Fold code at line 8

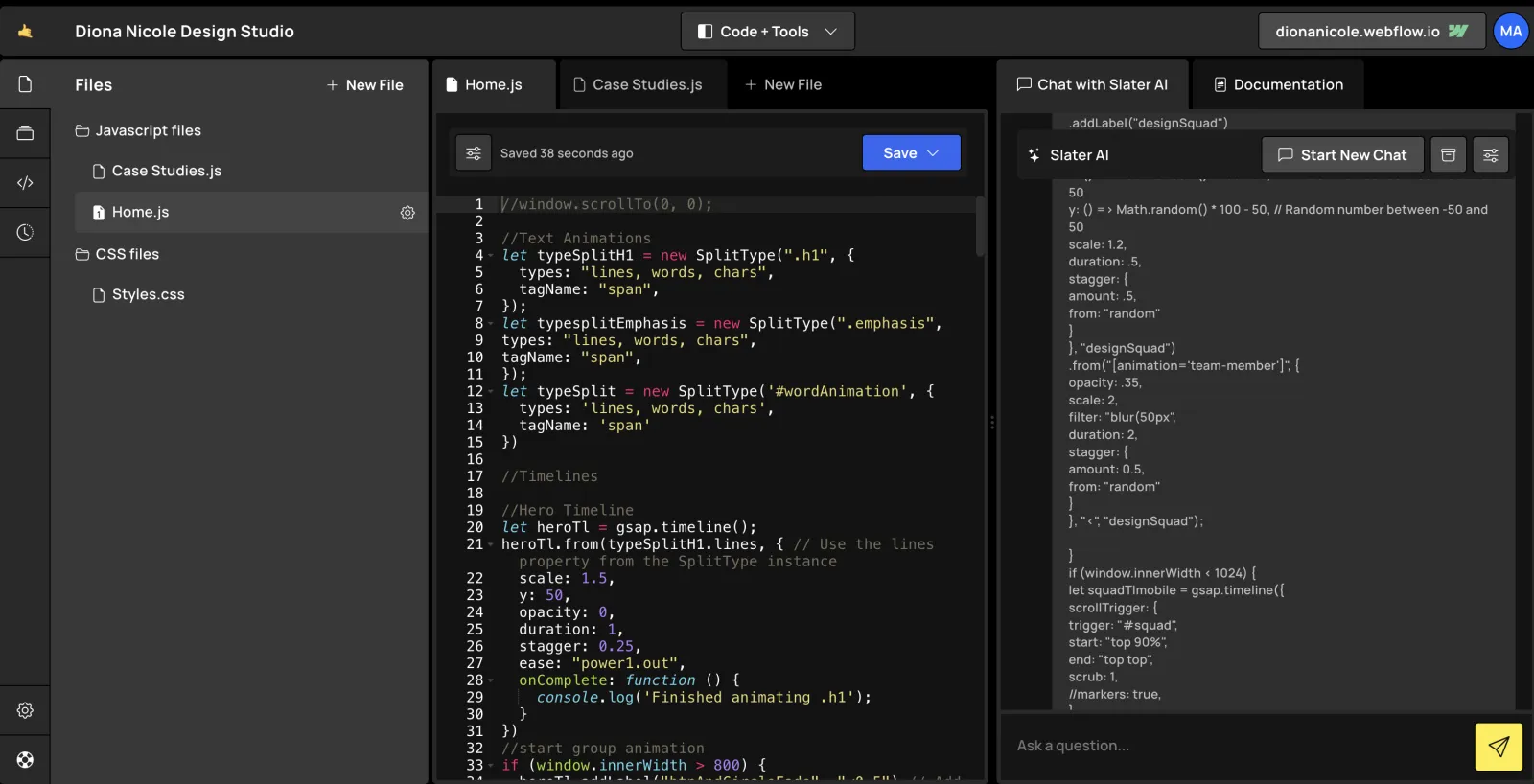pyautogui.click(x=491, y=324)
